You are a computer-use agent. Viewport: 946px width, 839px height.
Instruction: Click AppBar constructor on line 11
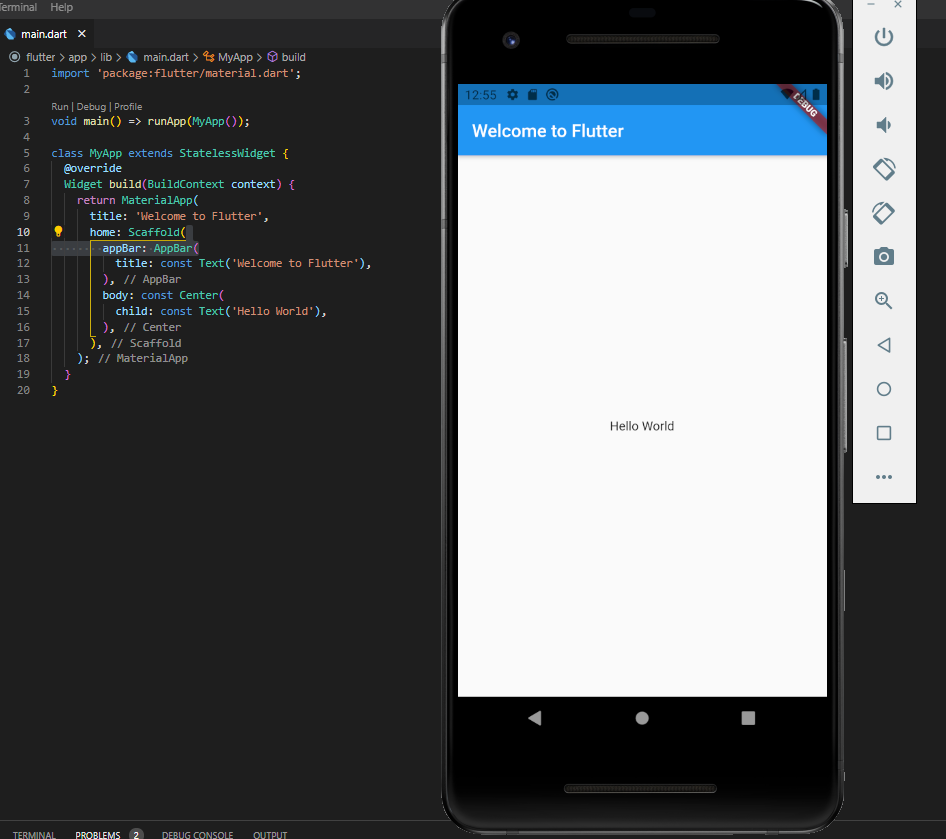pos(173,248)
